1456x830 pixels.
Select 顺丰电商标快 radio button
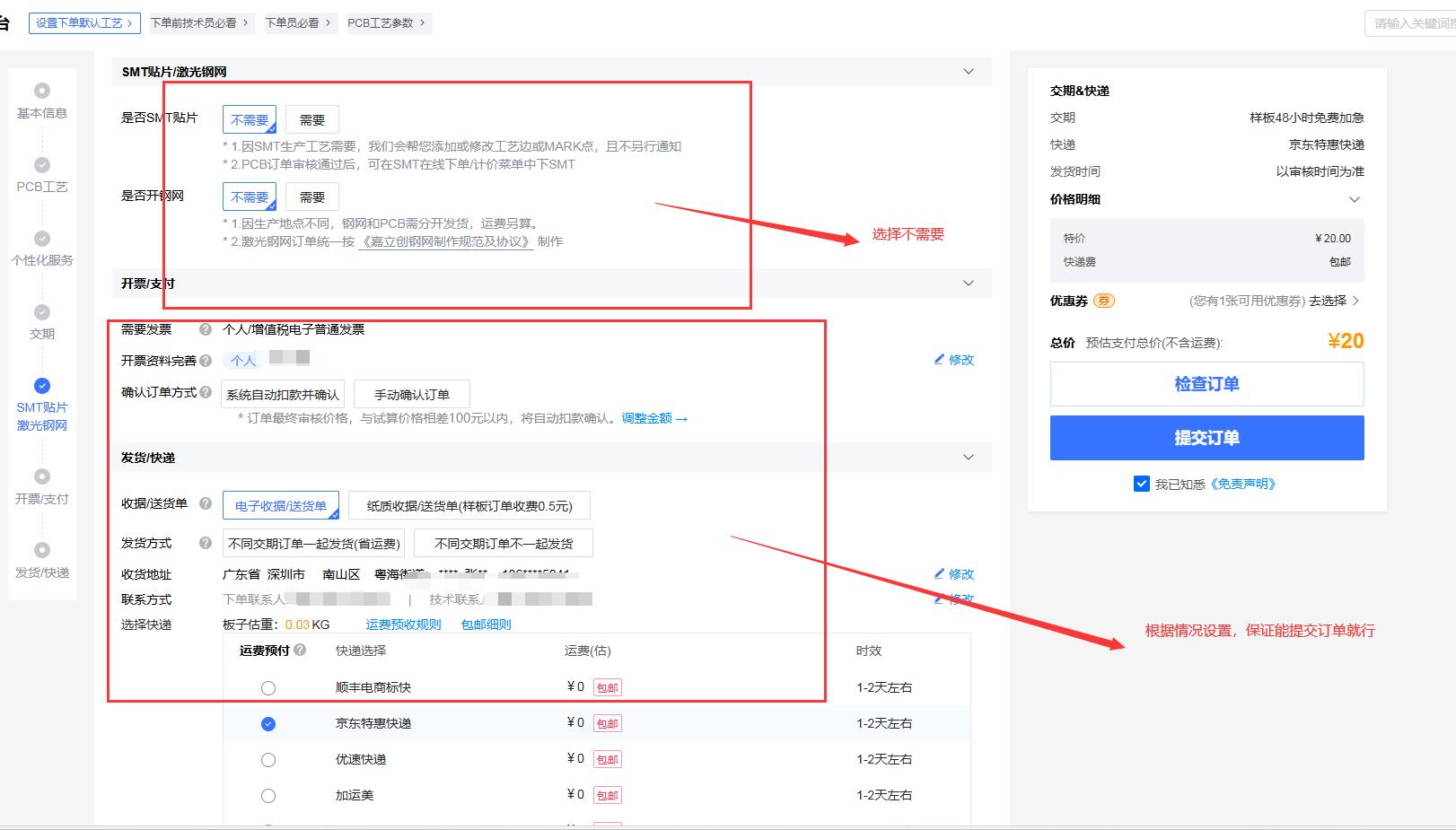pos(268,688)
